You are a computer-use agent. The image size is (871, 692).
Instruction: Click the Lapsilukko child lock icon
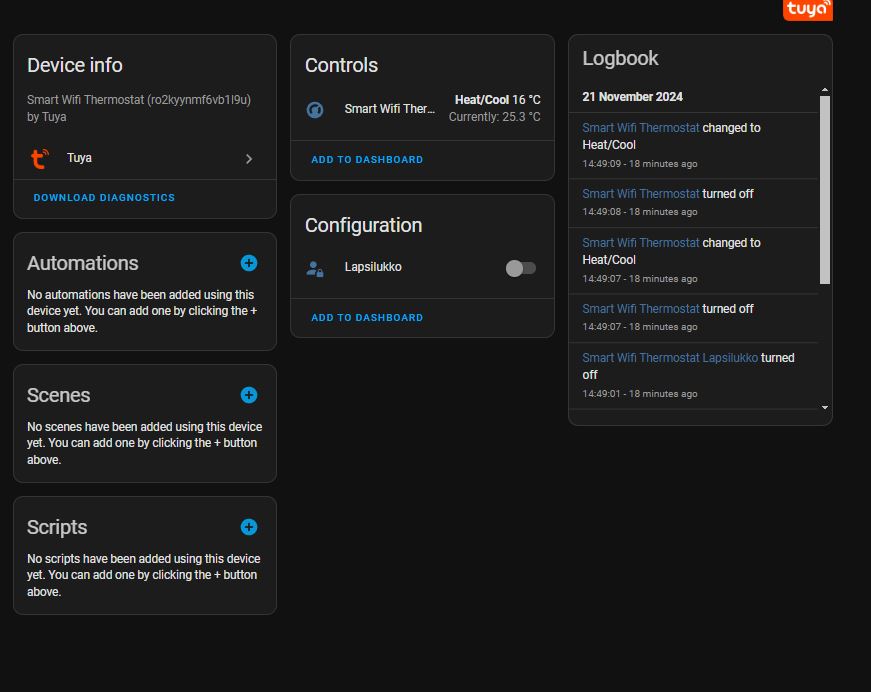[x=315, y=269]
